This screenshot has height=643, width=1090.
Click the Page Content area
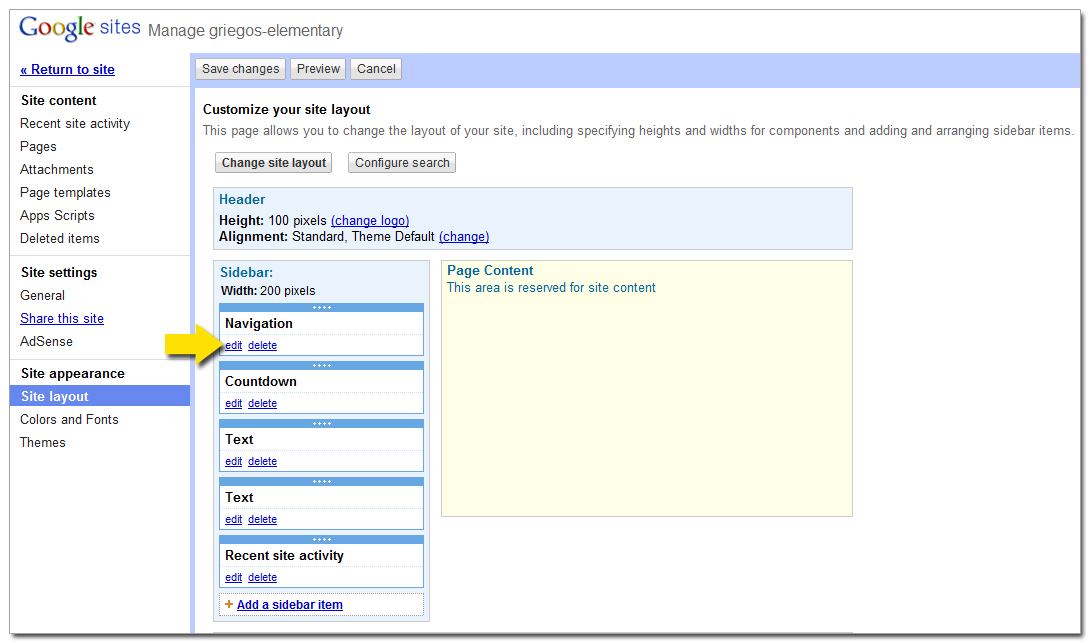click(646, 389)
